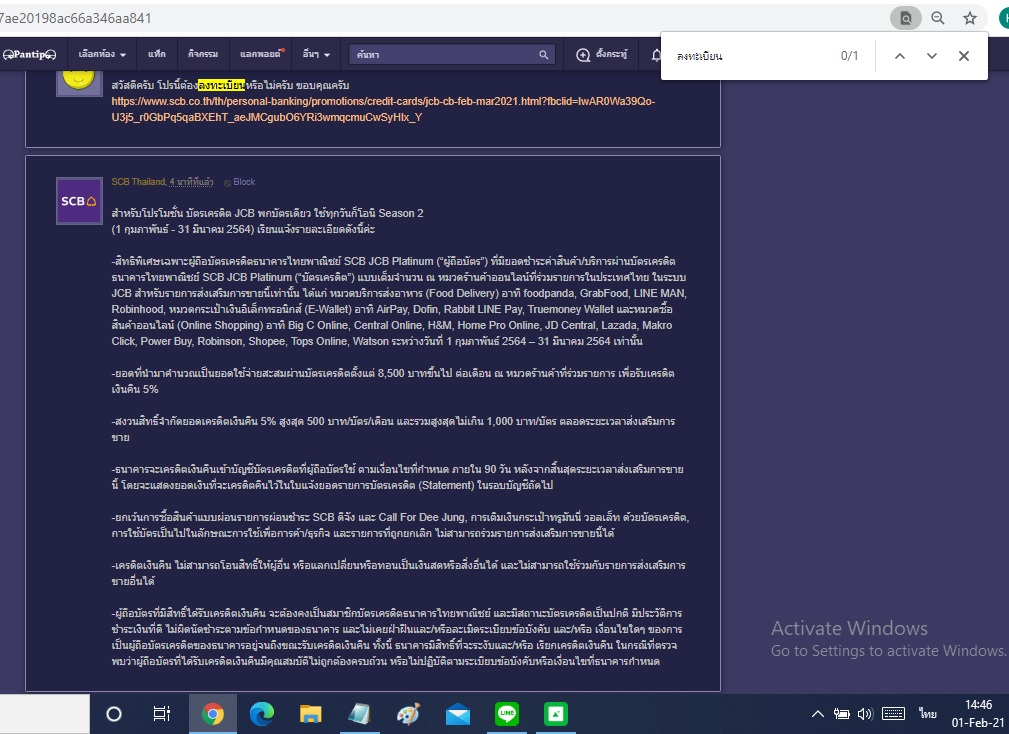
Task: Click the zoom magnifier icon in address bar
Action: pos(938,18)
